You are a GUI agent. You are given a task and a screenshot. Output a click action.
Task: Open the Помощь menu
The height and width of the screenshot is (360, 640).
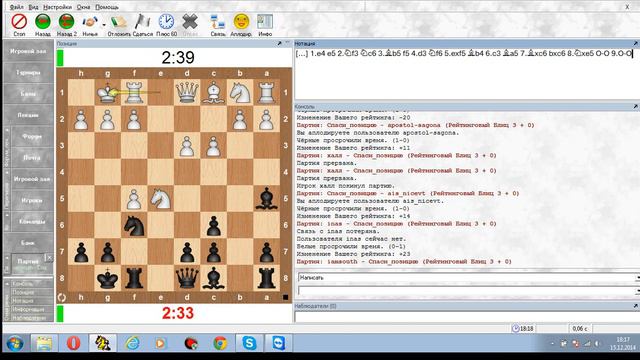[x=107, y=7]
